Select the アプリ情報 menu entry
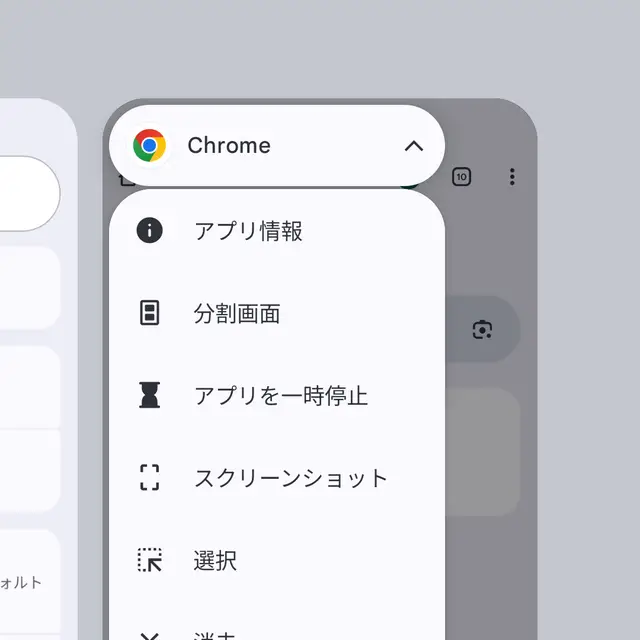Screen dimensions: 640x640 tap(277, 230)
